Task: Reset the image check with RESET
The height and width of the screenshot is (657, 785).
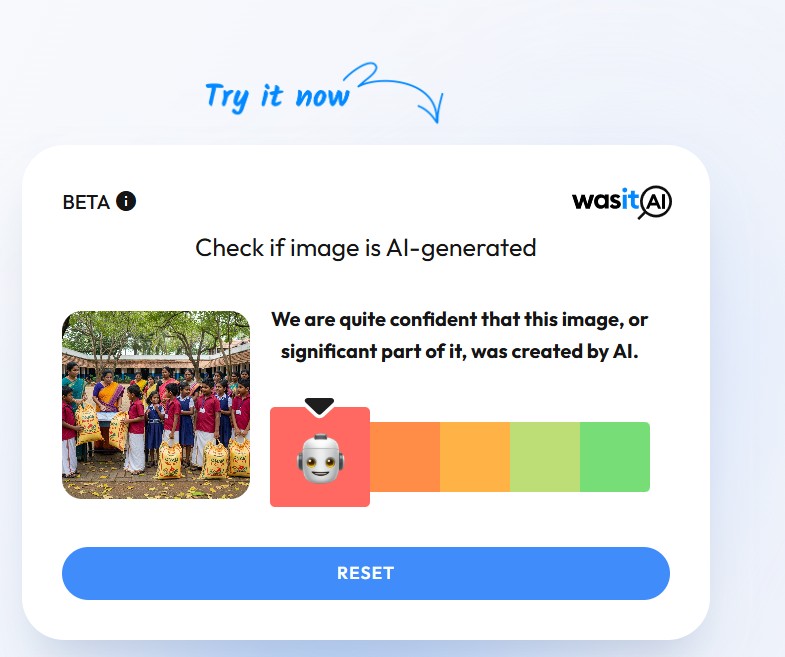Action: point(366,573)
